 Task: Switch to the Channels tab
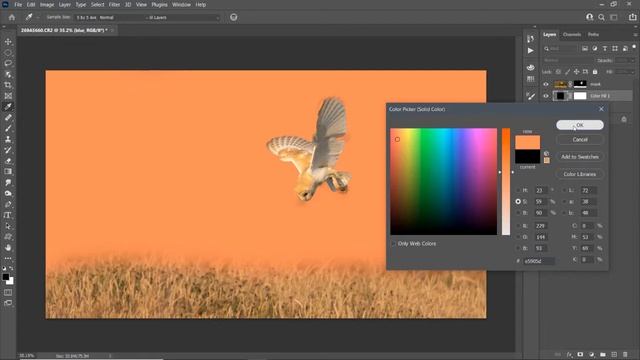(572, 35)
